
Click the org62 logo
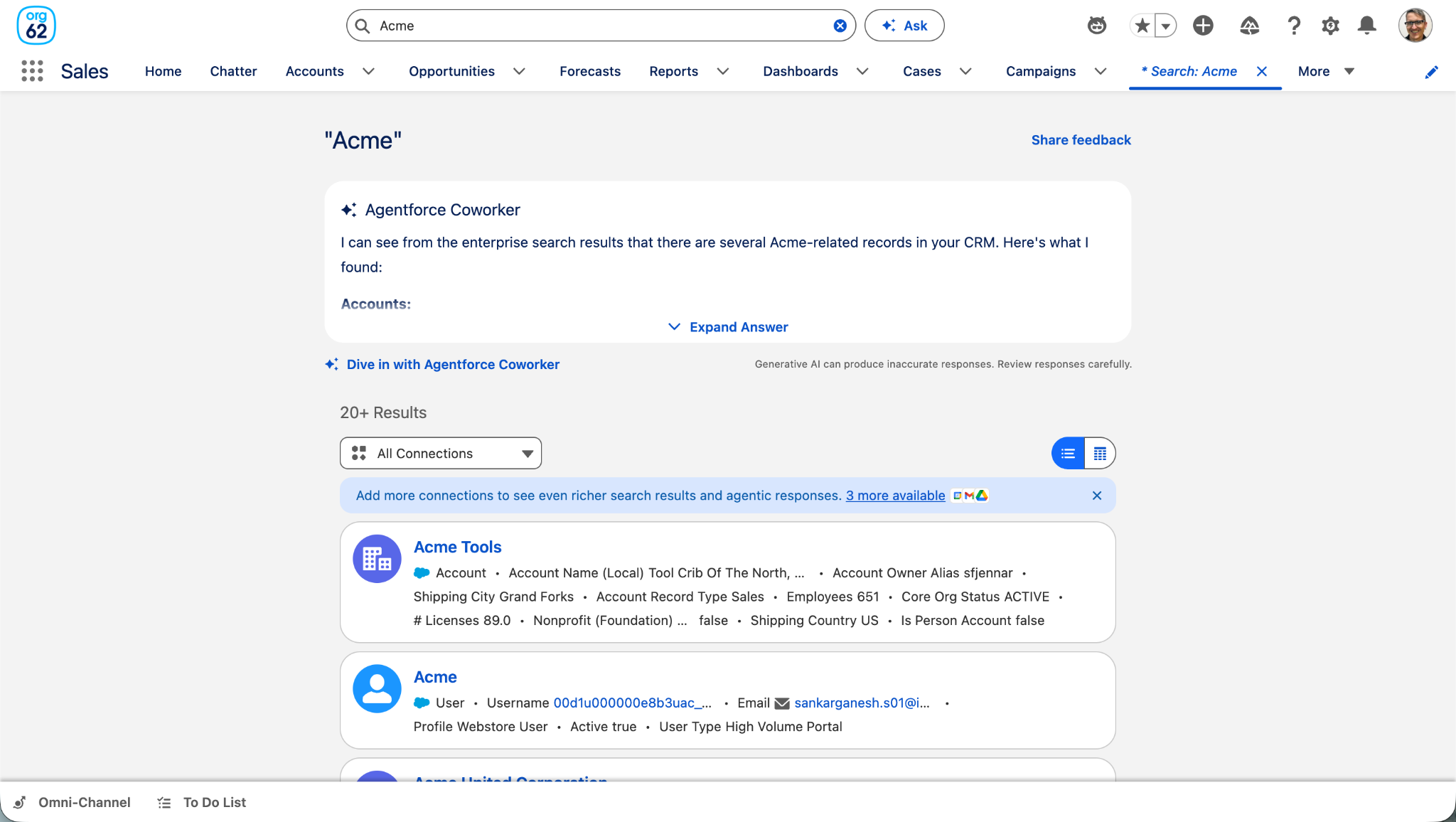coord(36,26)
